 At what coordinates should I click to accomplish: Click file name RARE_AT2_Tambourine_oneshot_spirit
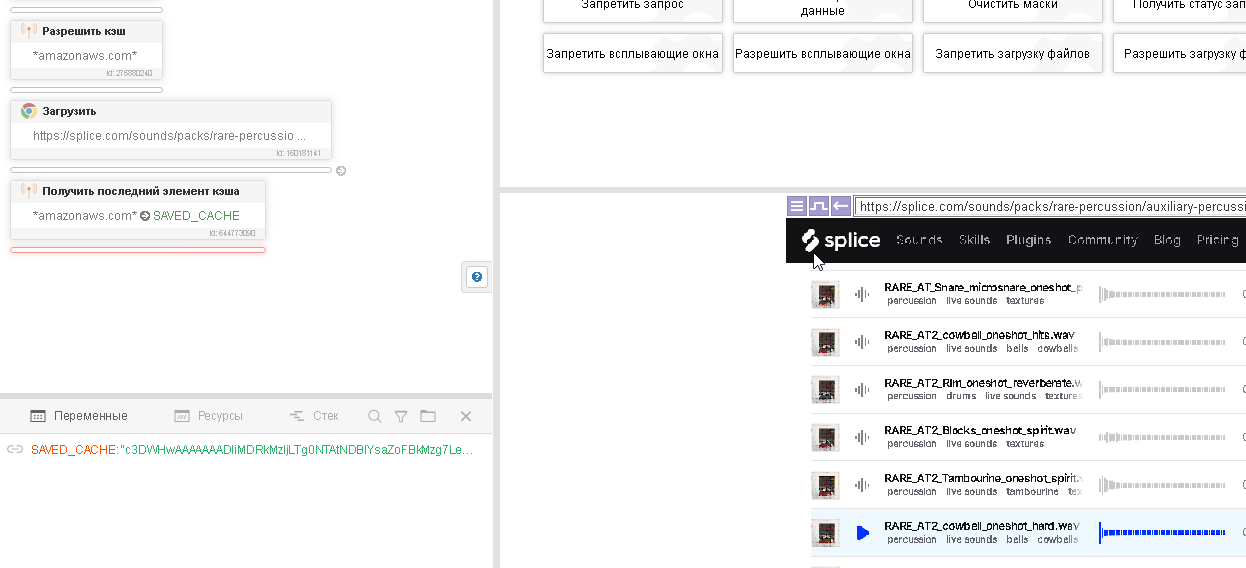point(983,478)
